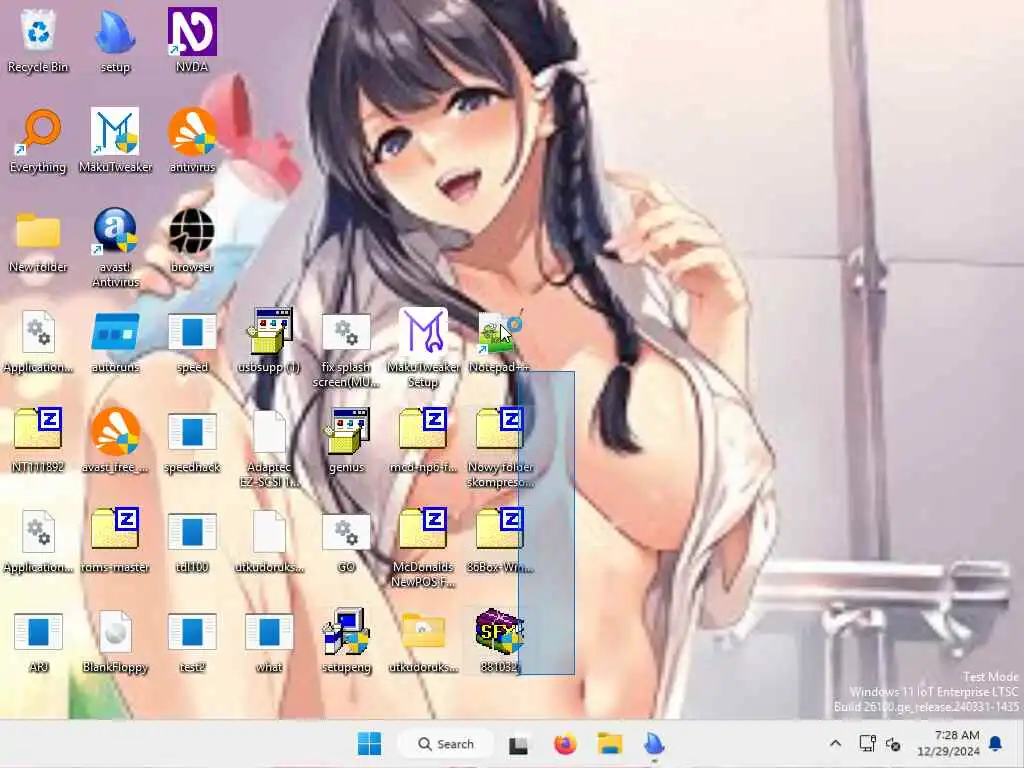Open the network status tray icon
Screen dimensions: 1024x768
pyautogui.click(x=867, y=743)
